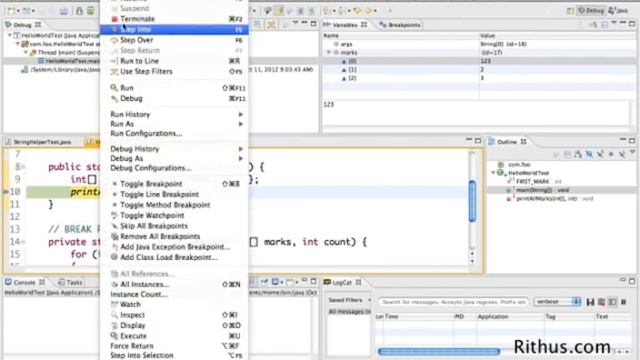This screenshot has height=360, width=640.
Task: Select the highlighted Step Into menu item
Action: point(174,29)
